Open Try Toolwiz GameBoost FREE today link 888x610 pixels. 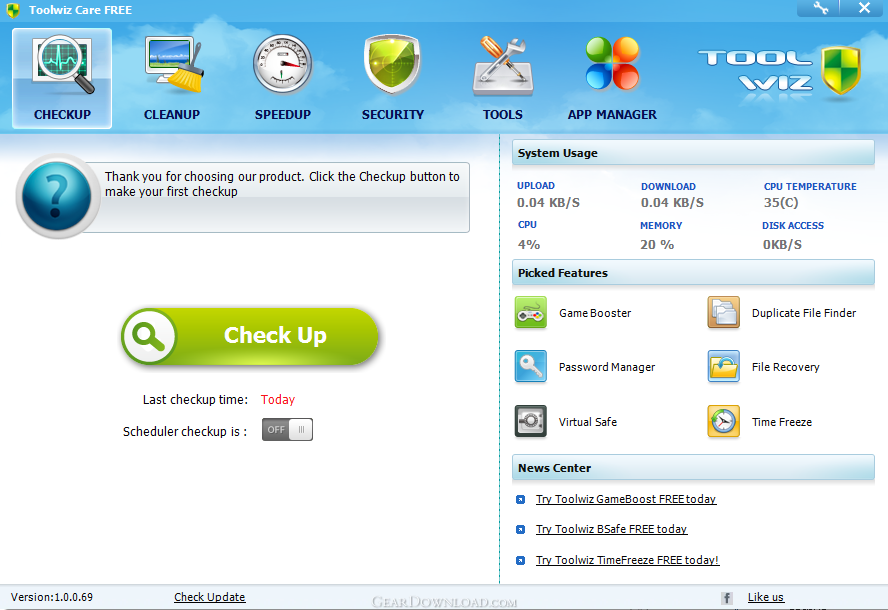[x=626, y=499]
